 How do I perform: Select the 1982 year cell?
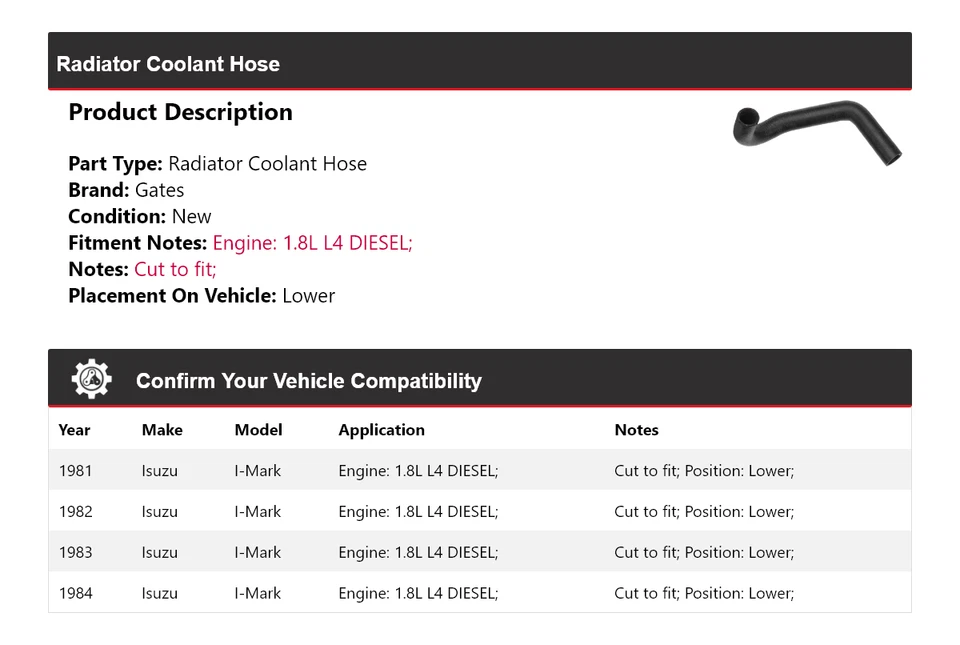click(x=75, y=512)
